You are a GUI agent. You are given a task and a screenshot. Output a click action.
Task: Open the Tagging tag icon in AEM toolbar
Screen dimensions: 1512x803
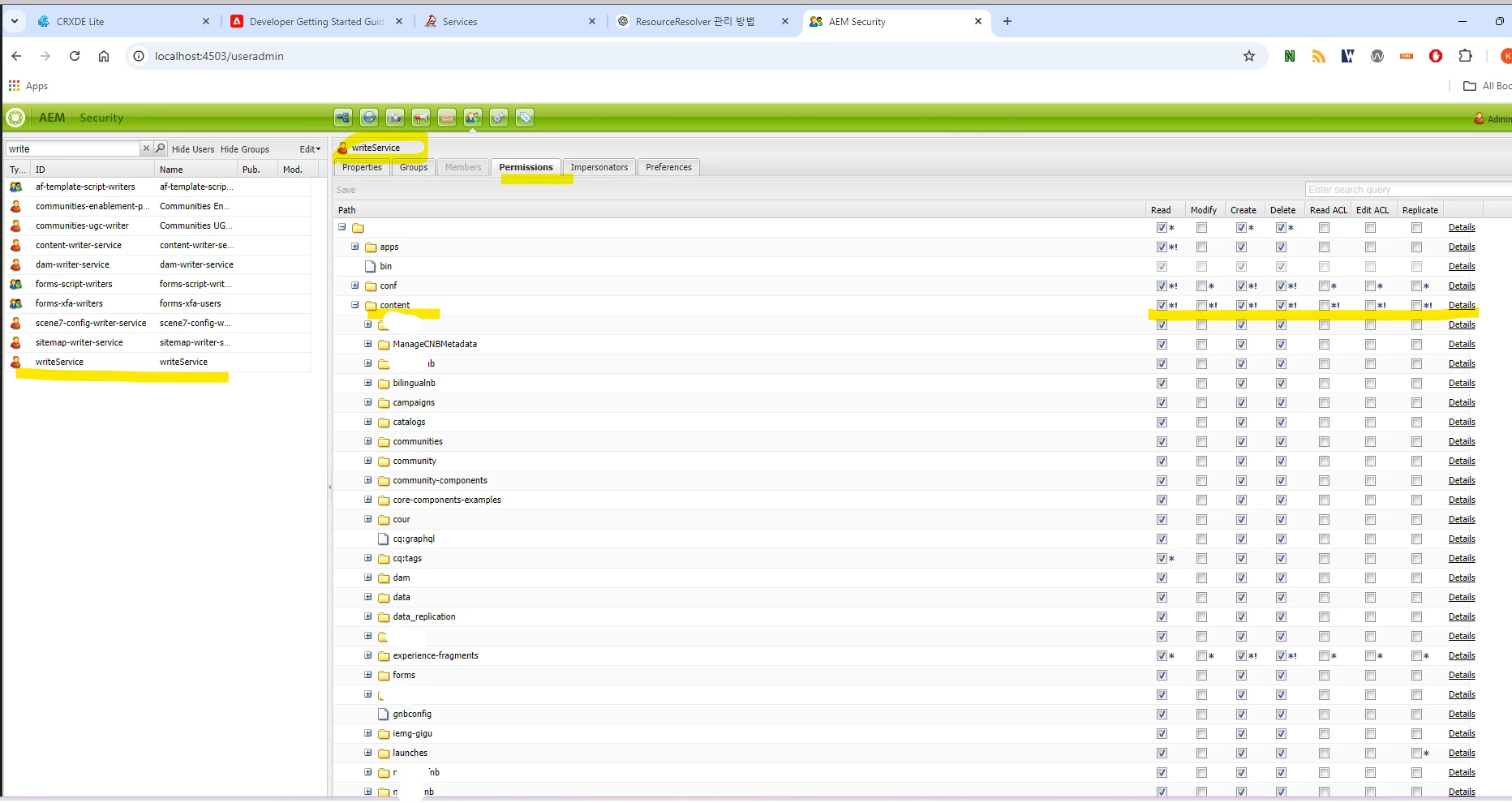pyautogui.click(x=525, y=118)
